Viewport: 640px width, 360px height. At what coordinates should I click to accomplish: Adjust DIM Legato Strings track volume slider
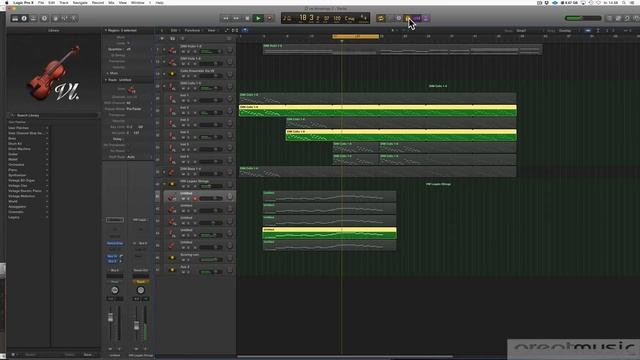click(211, 186)
